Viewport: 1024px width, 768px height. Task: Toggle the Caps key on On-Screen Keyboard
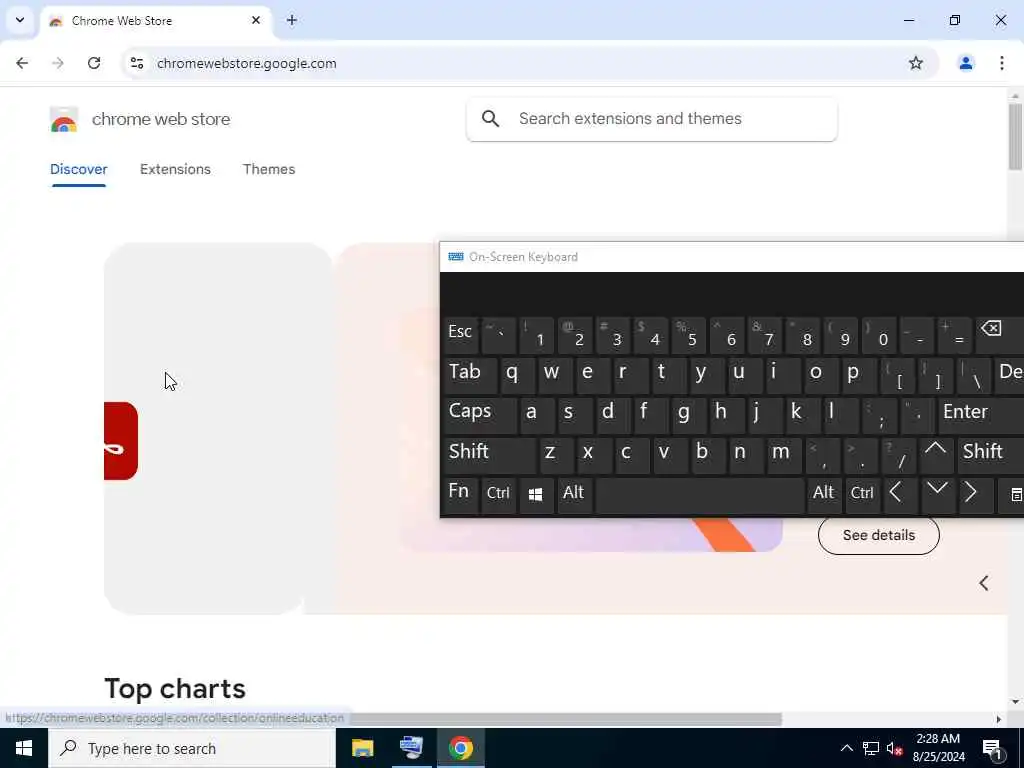pos(479,414)
